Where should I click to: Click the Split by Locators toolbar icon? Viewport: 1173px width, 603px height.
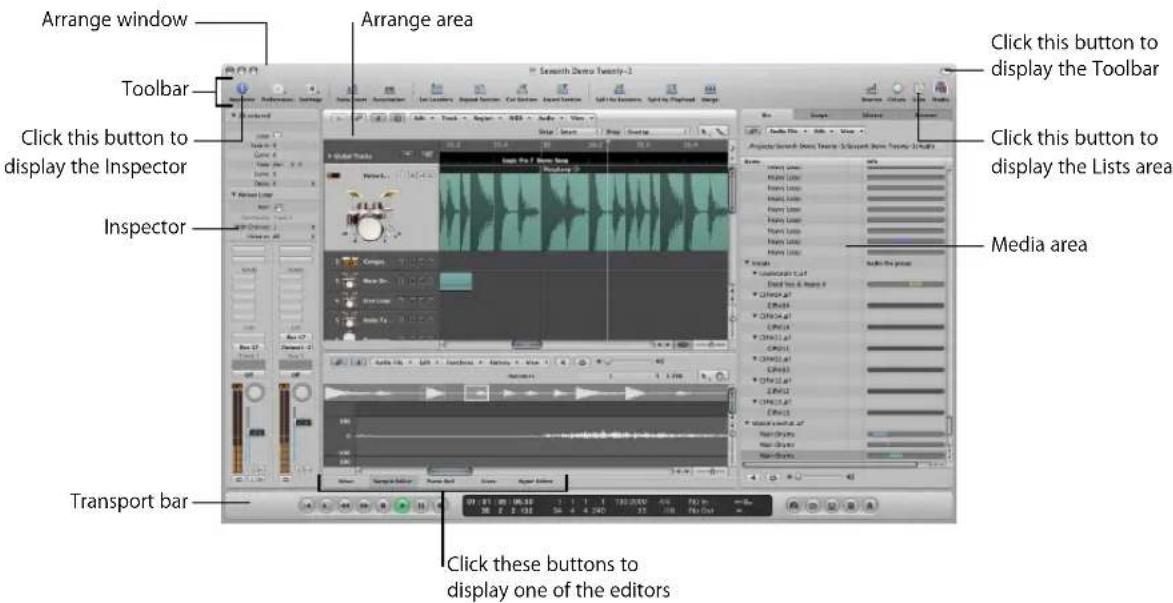click(x=619, y=91)
